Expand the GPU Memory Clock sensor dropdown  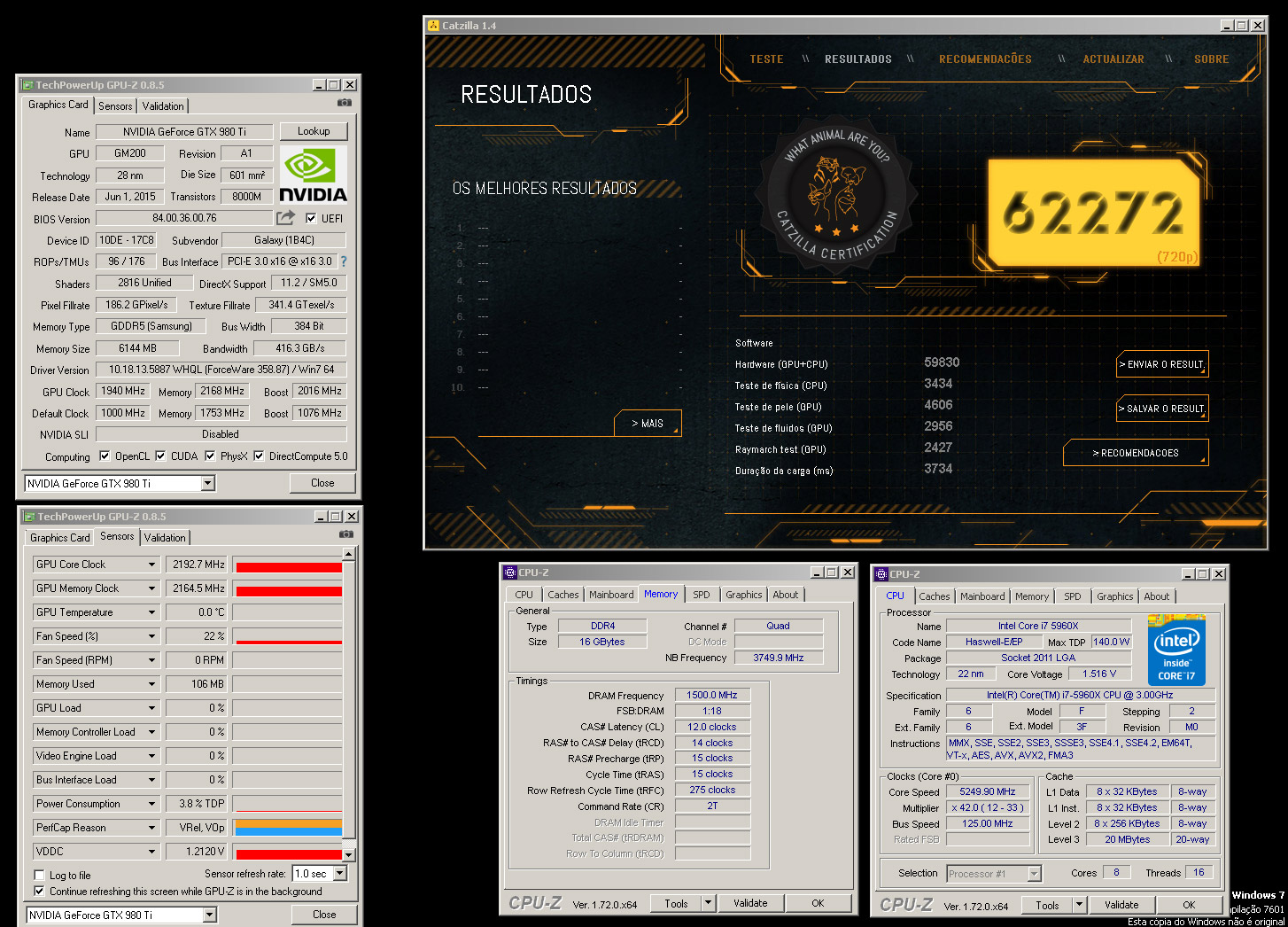coord(151,588)
